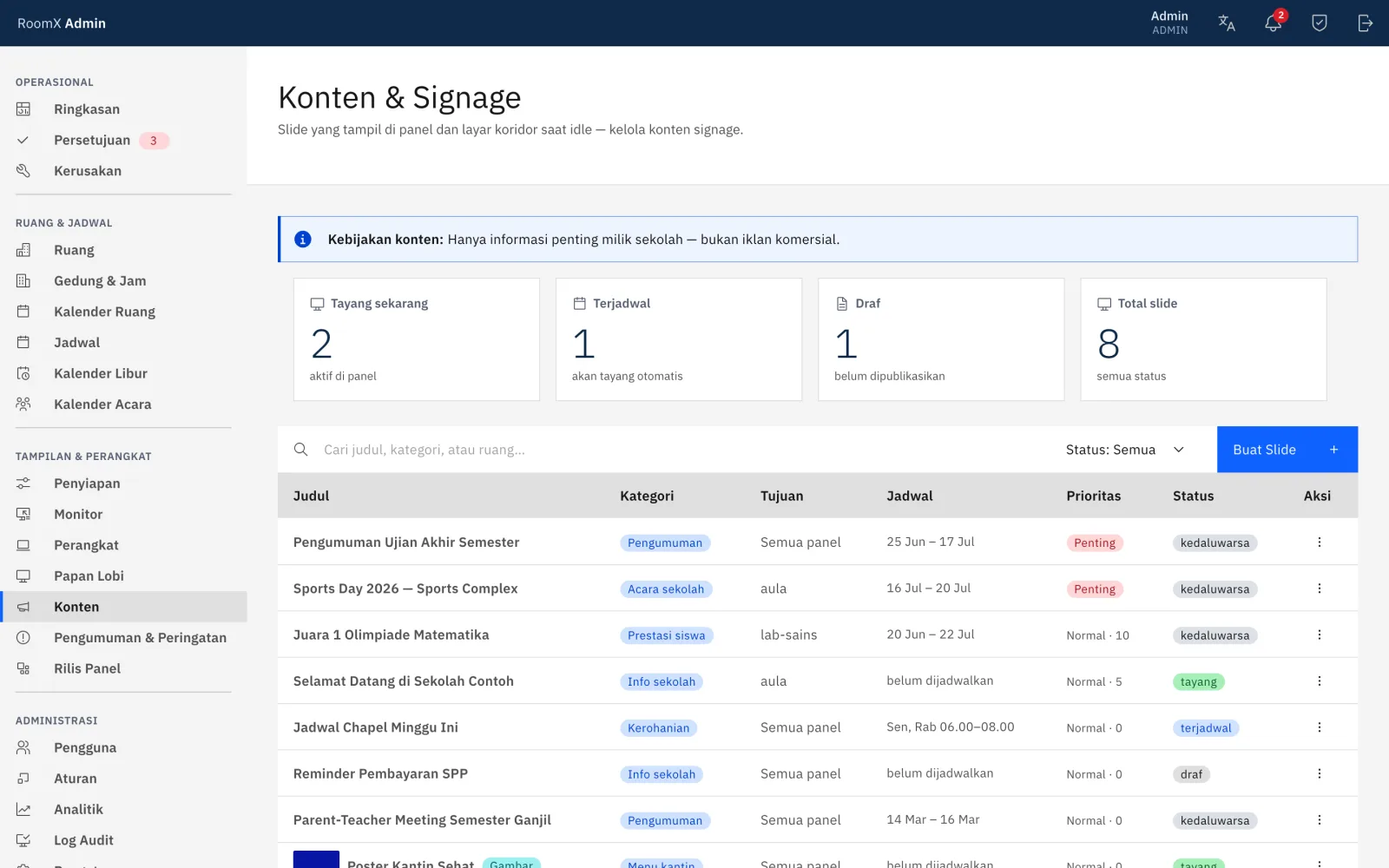Navigate to Papan Lobi
The image size is (1389, 868).
pos(123,576)
